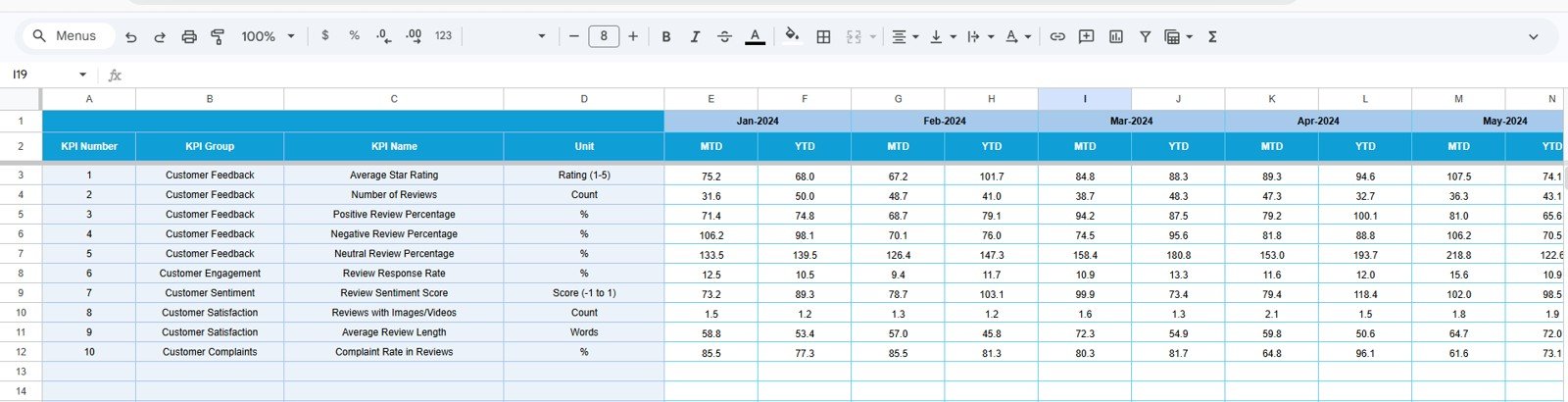Click the Mar-2024 header cell
This screenshot has width=1568, height=402.
[1132, 122]
